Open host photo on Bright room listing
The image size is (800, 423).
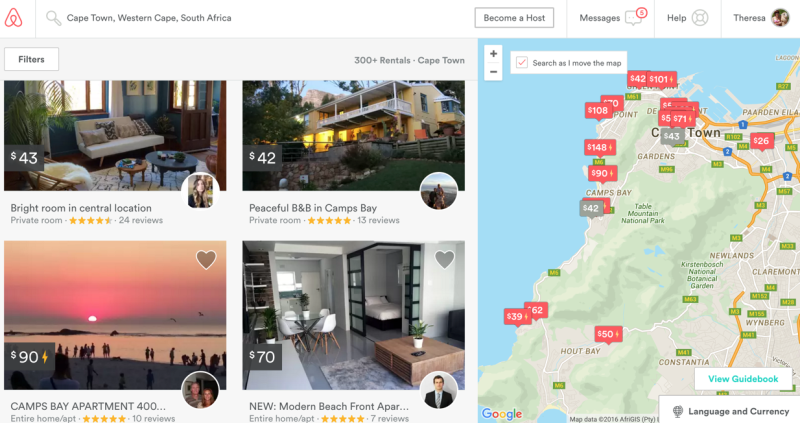[x=200, y=191]
